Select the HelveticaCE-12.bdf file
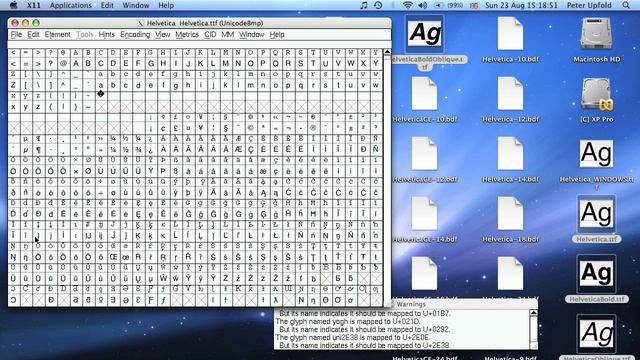The image size is (640, 360). click(x=424, y=153)
